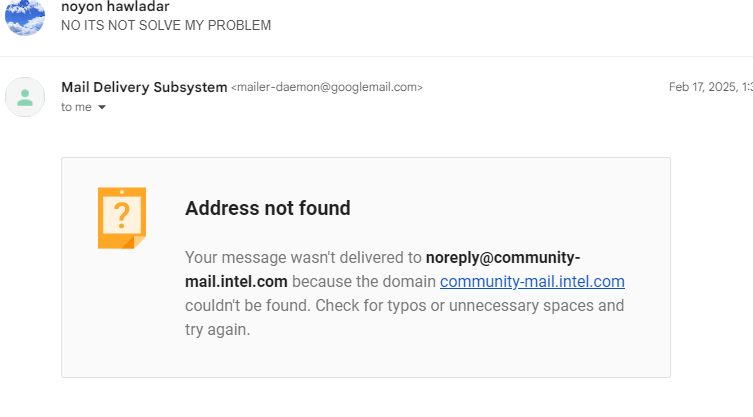Image resolution: width=753 pixels, height=417 pixels.
Task: Click the 'Mail Delivery Subsystem' sender name
Action: click(x=144, y=87)
